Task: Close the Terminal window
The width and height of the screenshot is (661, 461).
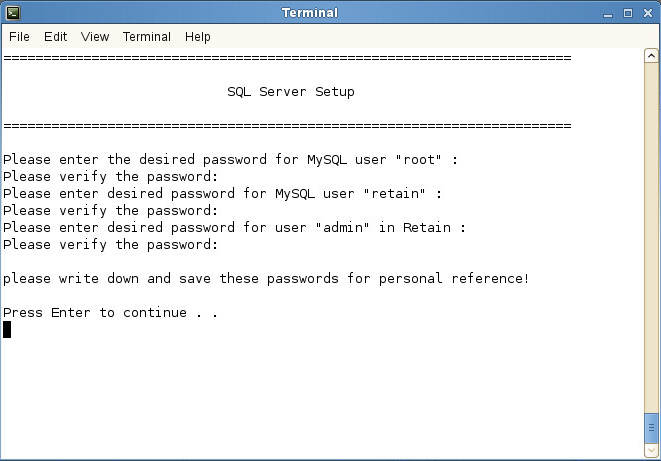Action: point(648,13)
